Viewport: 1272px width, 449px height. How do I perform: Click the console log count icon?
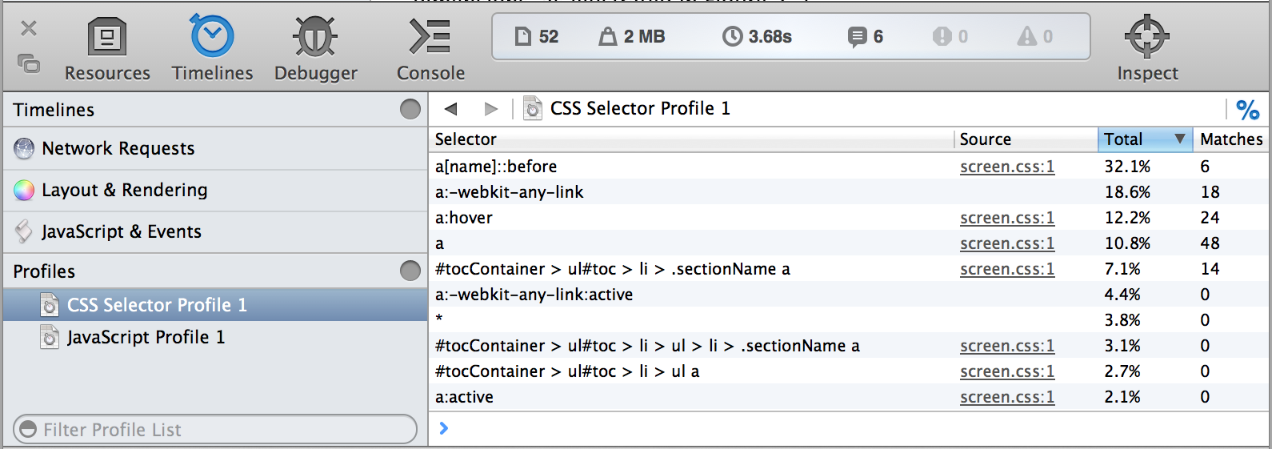point(856,37)
